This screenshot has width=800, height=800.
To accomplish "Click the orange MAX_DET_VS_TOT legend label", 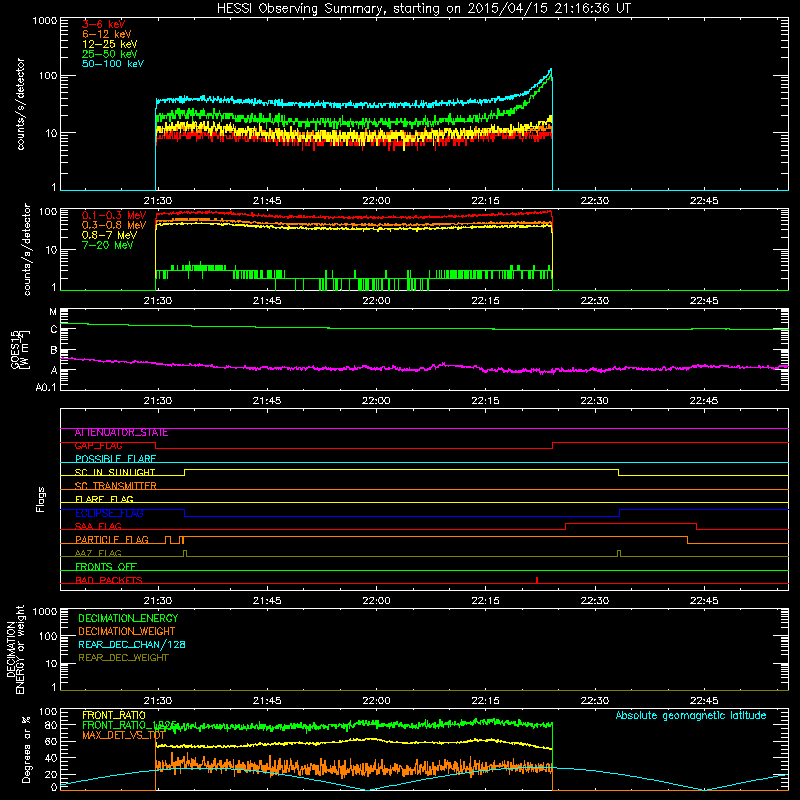I will coord(123,735).
